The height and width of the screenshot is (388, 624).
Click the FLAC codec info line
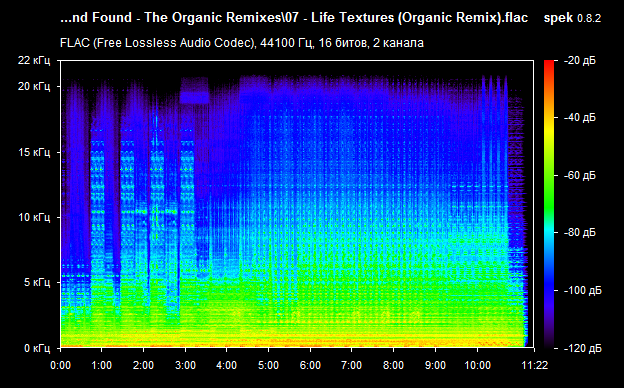pyautogui.click(x=242, y=43)
